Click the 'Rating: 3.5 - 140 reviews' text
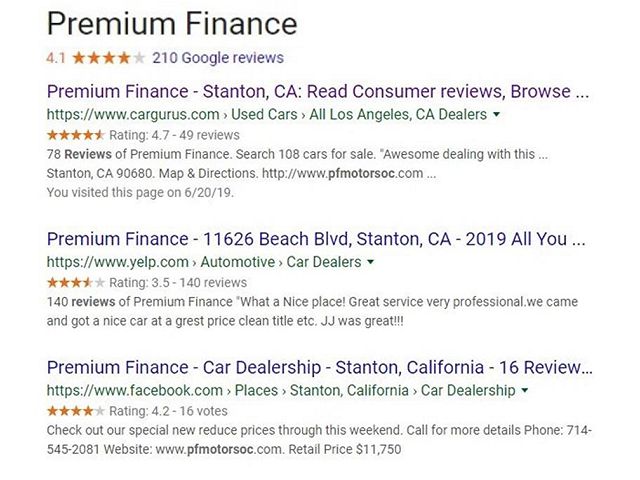The height and width of the screenshot is (480, 640). (x=178, y=283)
